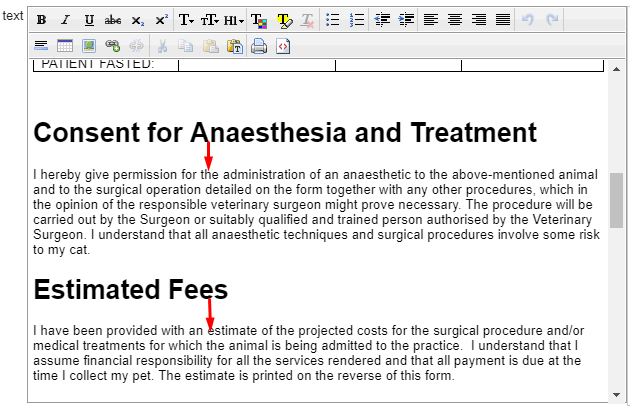Open the H1 heading format dropdown
Screen dimensions: 630x416
coord(234,20)
